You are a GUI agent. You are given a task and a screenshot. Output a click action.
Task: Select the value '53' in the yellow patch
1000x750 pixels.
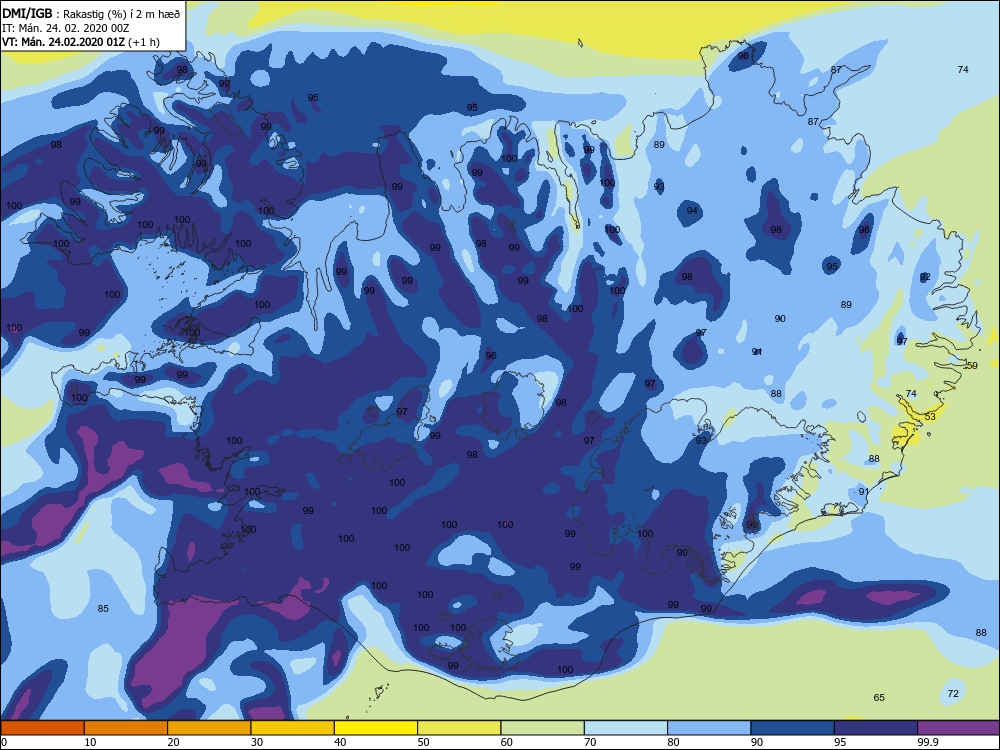point(930,416)
